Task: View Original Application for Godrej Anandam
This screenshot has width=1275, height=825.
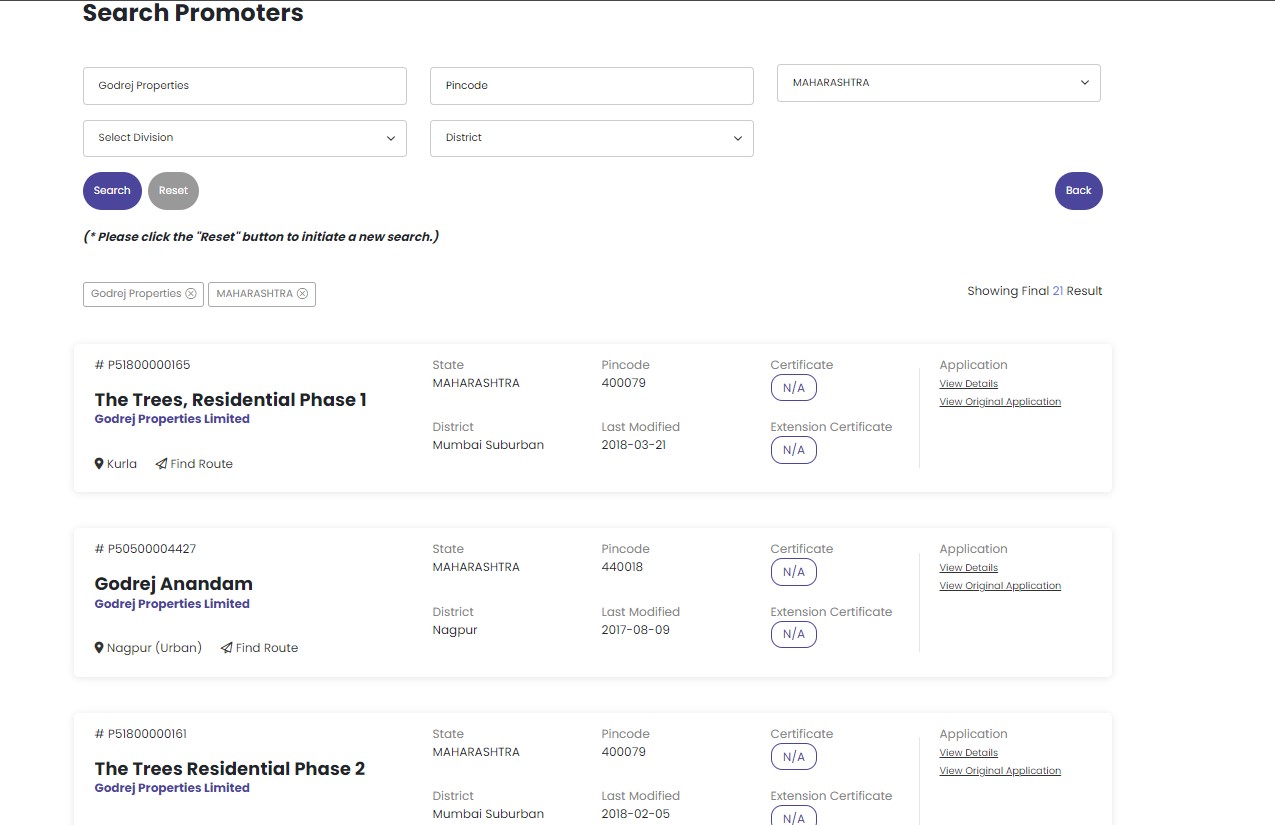Action: [x=999, y=586]
